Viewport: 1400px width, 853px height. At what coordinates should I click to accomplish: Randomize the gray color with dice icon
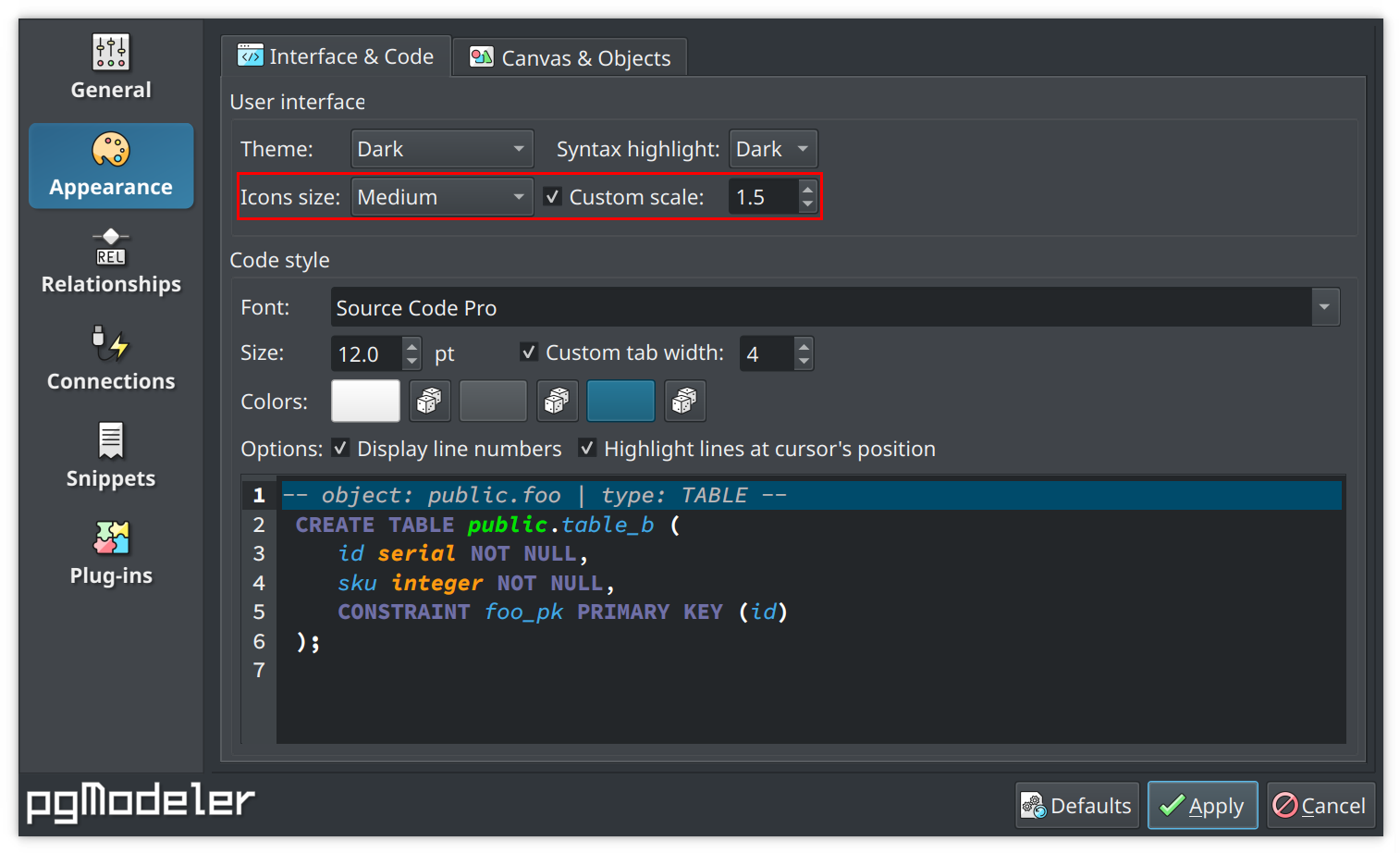[557, 401]
